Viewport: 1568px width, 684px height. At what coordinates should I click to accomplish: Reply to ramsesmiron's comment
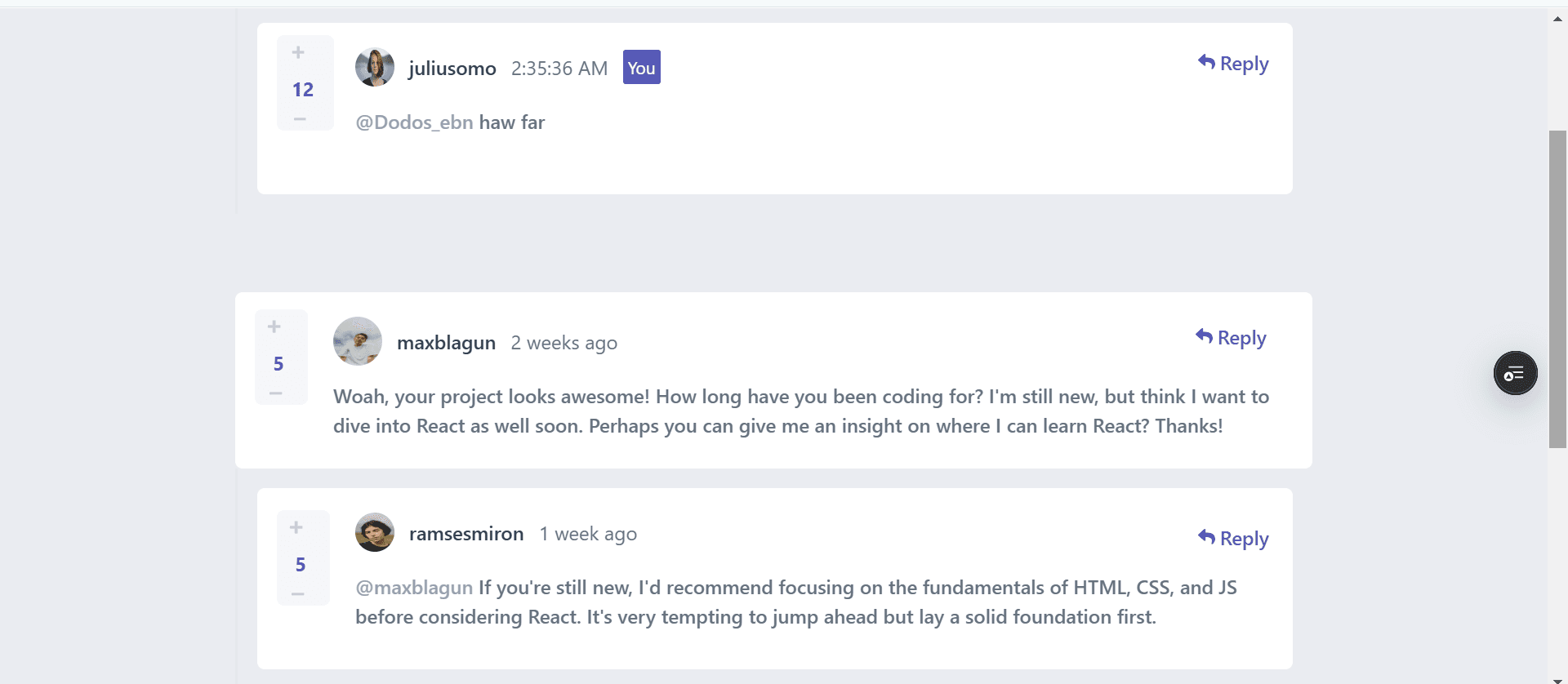tap(1233, 539)
